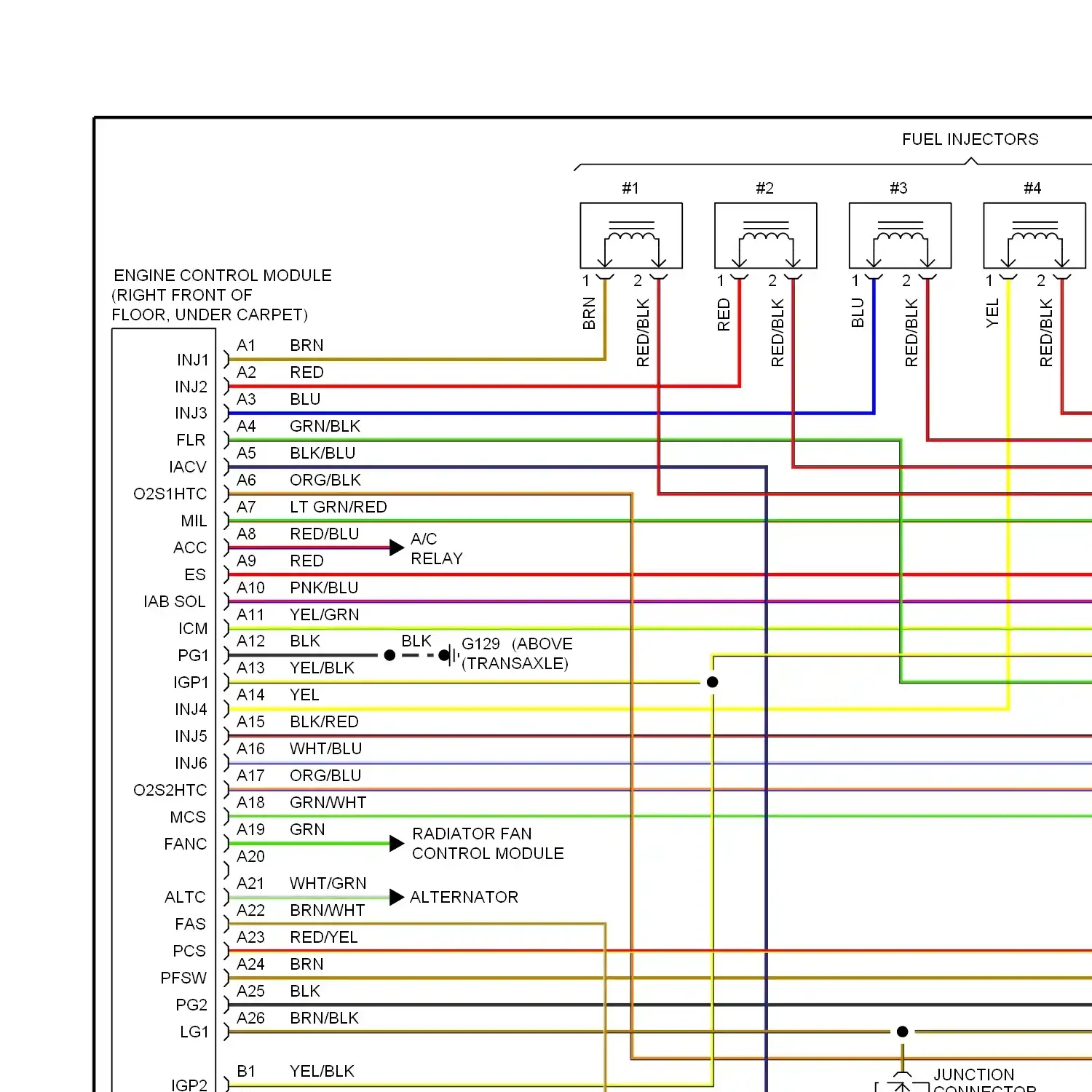Click the vertical YEL label under injector #4
Viewport: 1092px width, 1092px height.
992,313
